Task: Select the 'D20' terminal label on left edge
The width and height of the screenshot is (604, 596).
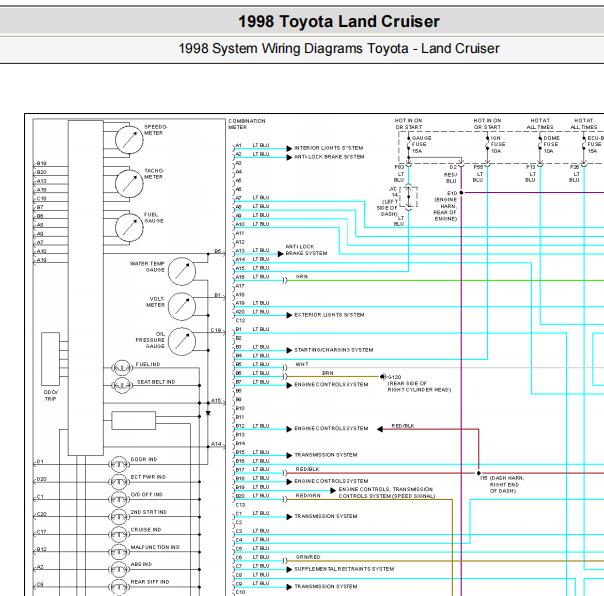Action: (41, 479)
